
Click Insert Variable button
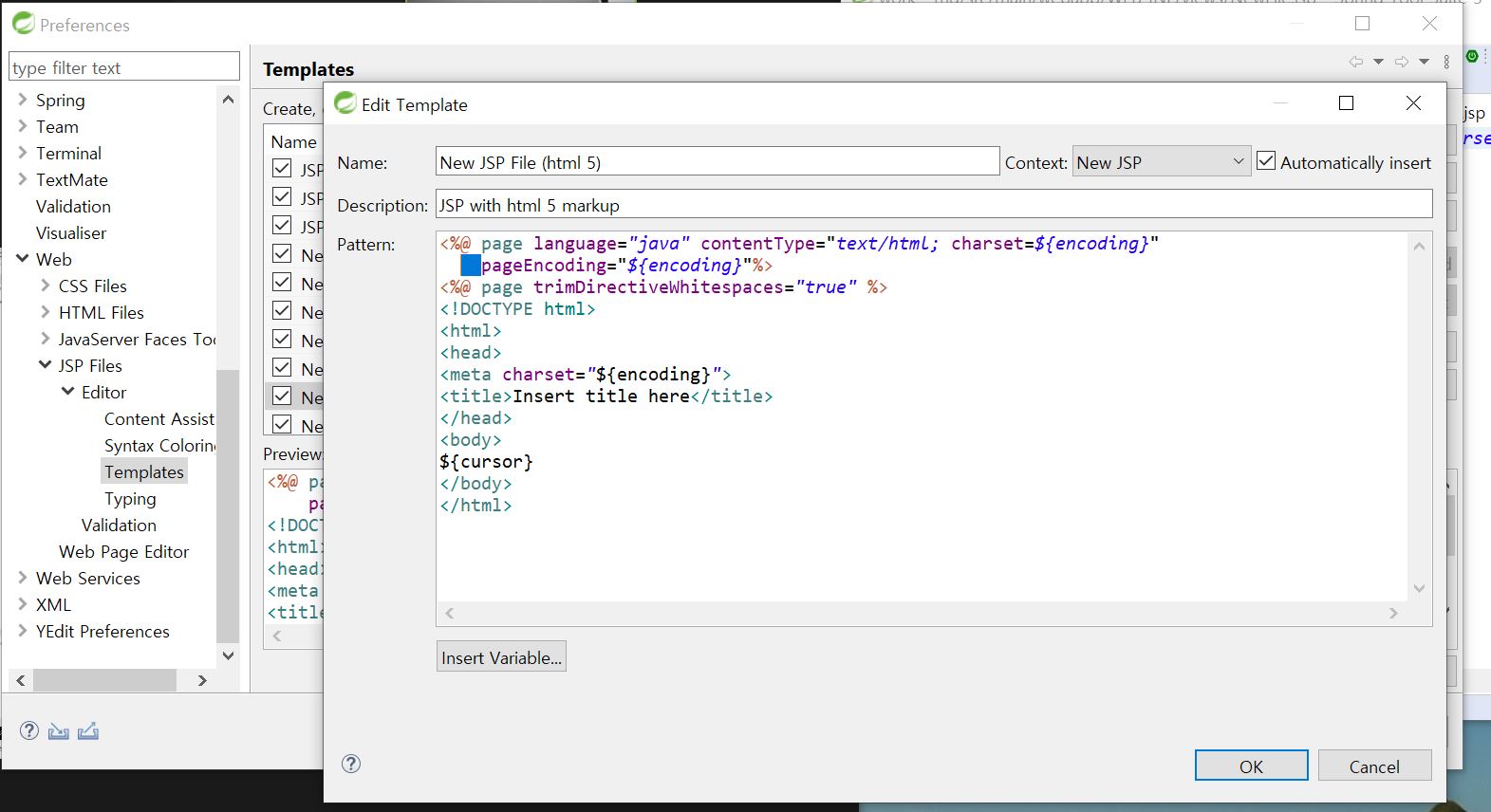[501, 656]
